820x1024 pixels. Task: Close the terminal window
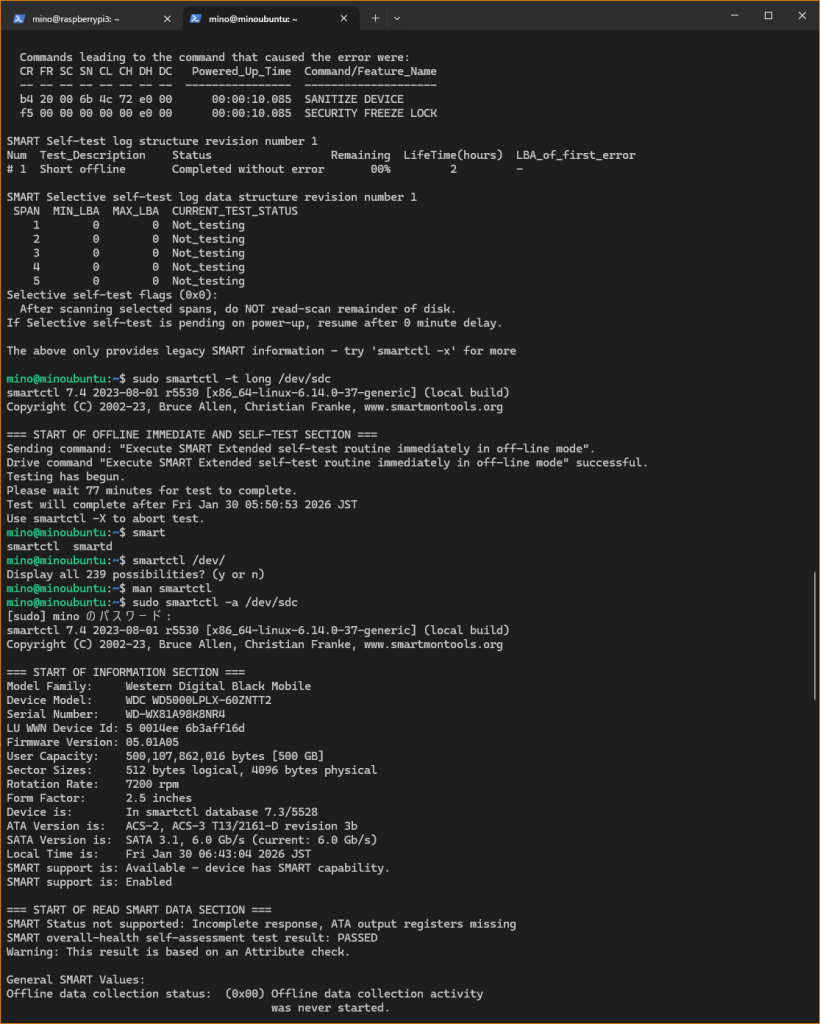point(798,16)
